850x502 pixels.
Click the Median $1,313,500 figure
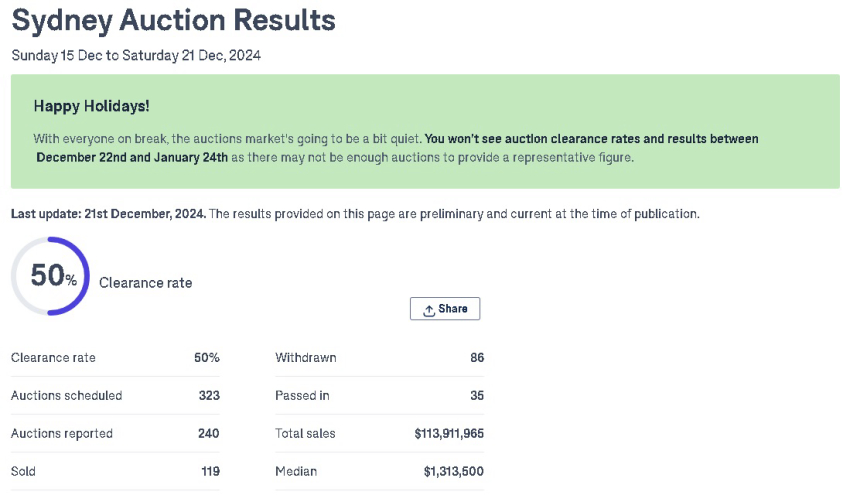[x=454, y=472]
